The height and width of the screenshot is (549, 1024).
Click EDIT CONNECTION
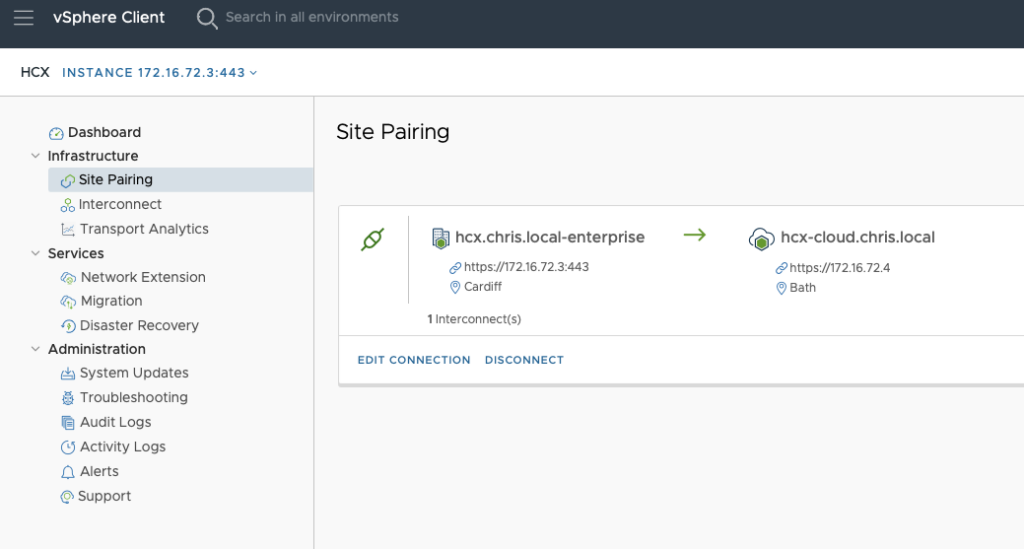(x=413, y=360)
